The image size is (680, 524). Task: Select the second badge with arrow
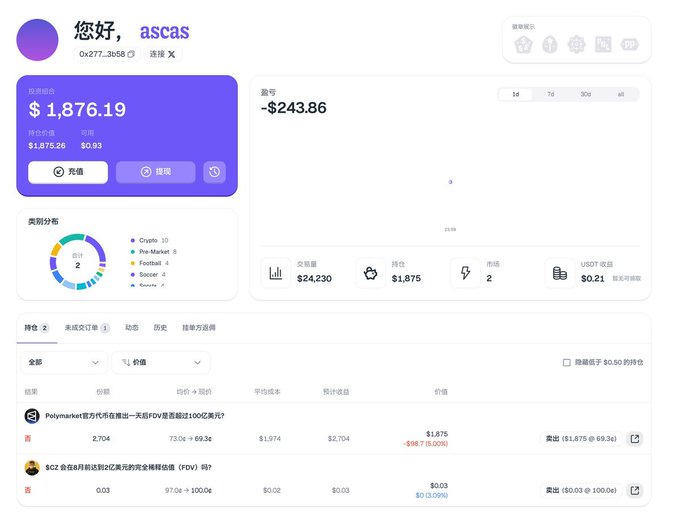pos(550,44)
